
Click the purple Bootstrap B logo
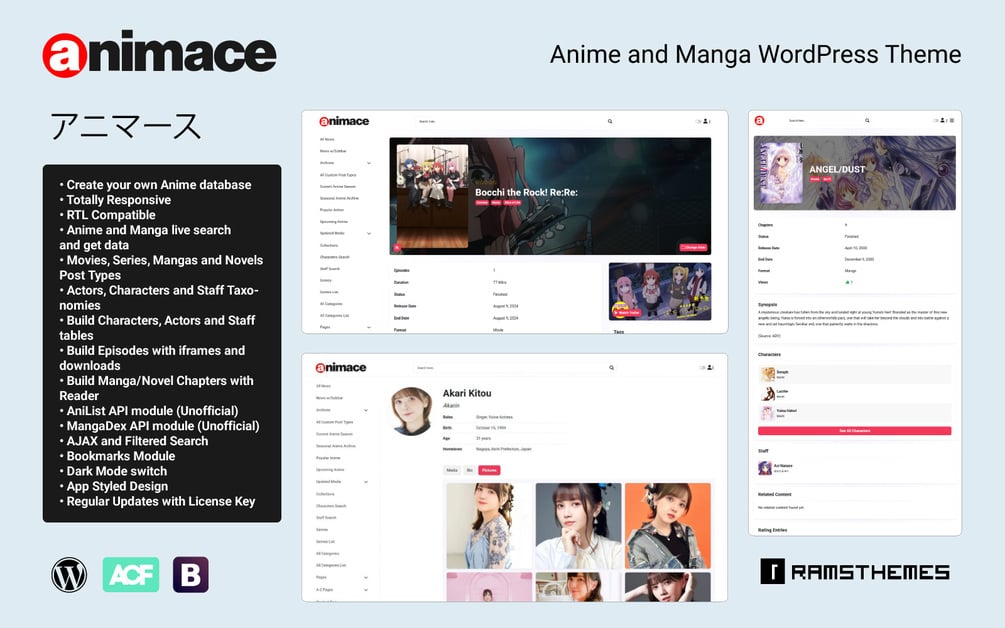[190, 574]
